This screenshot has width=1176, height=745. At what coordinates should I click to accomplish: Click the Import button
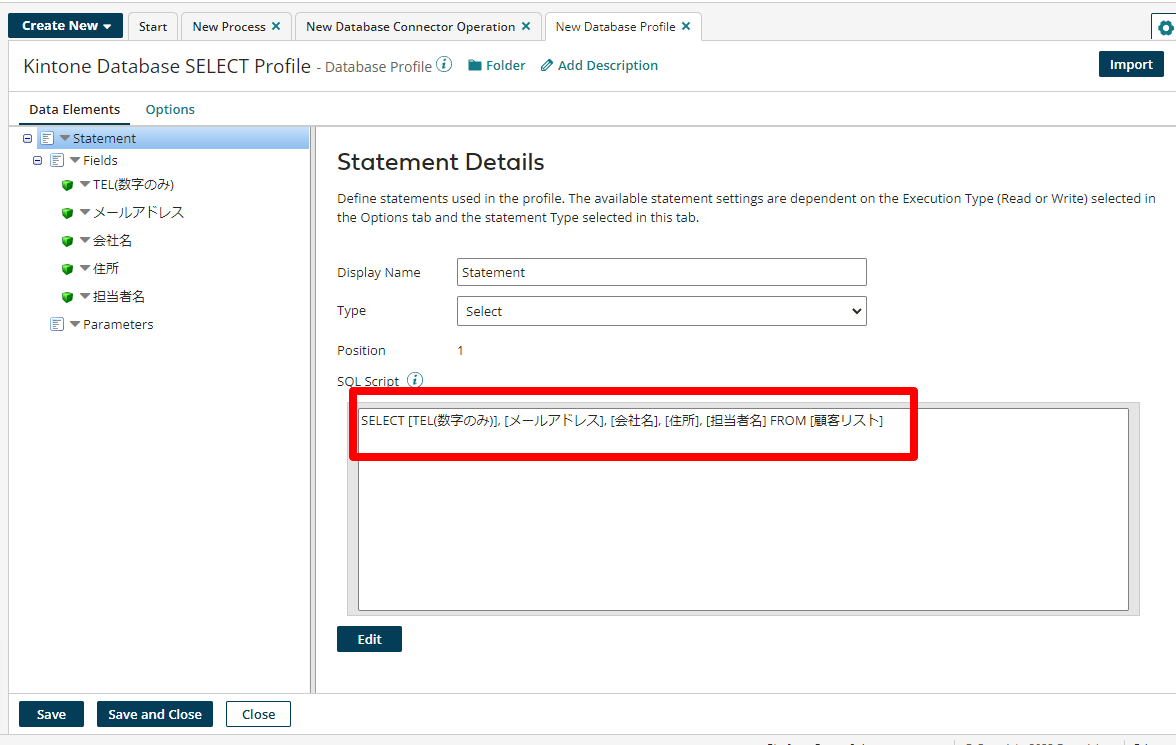click(x=1131, y=65)
